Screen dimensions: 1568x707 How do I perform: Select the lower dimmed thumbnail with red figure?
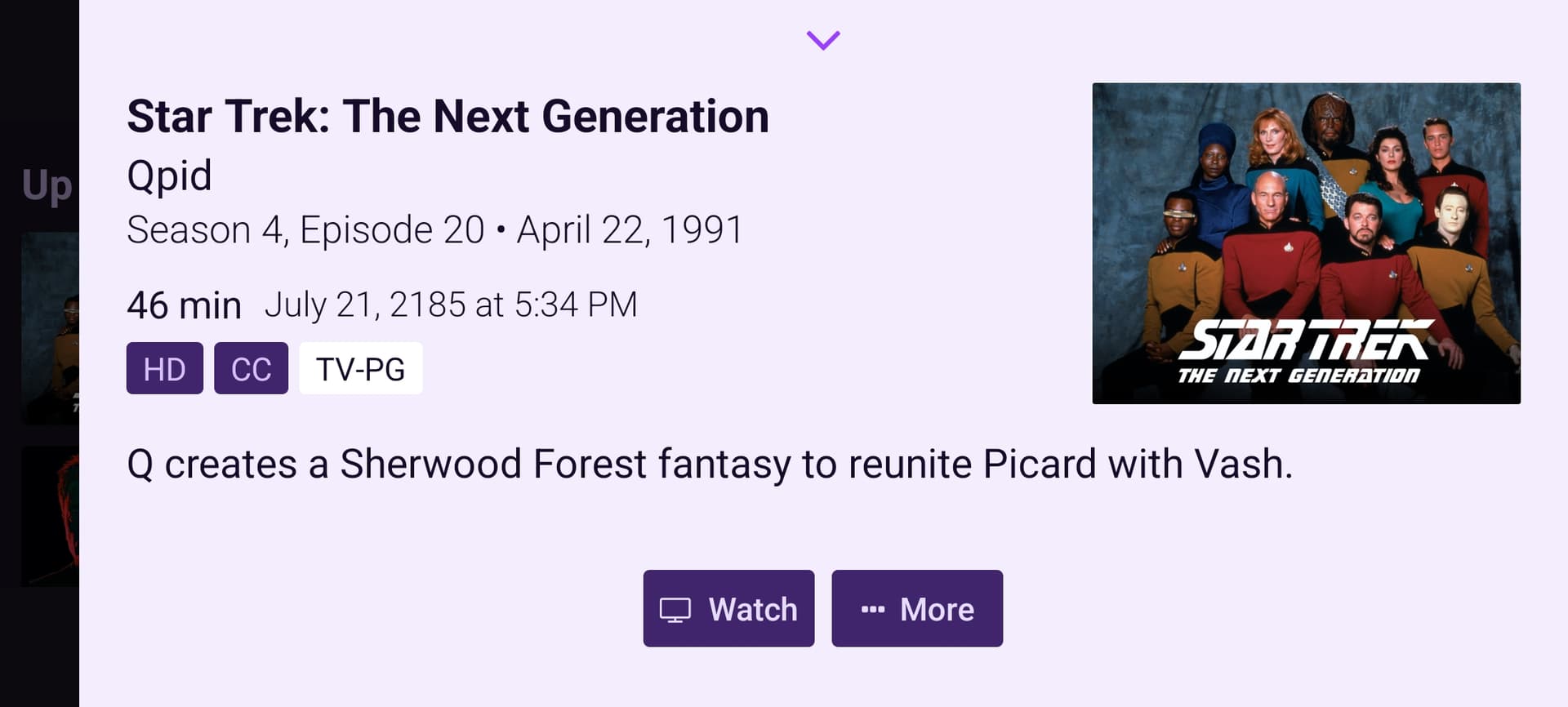tap(50, 516)
